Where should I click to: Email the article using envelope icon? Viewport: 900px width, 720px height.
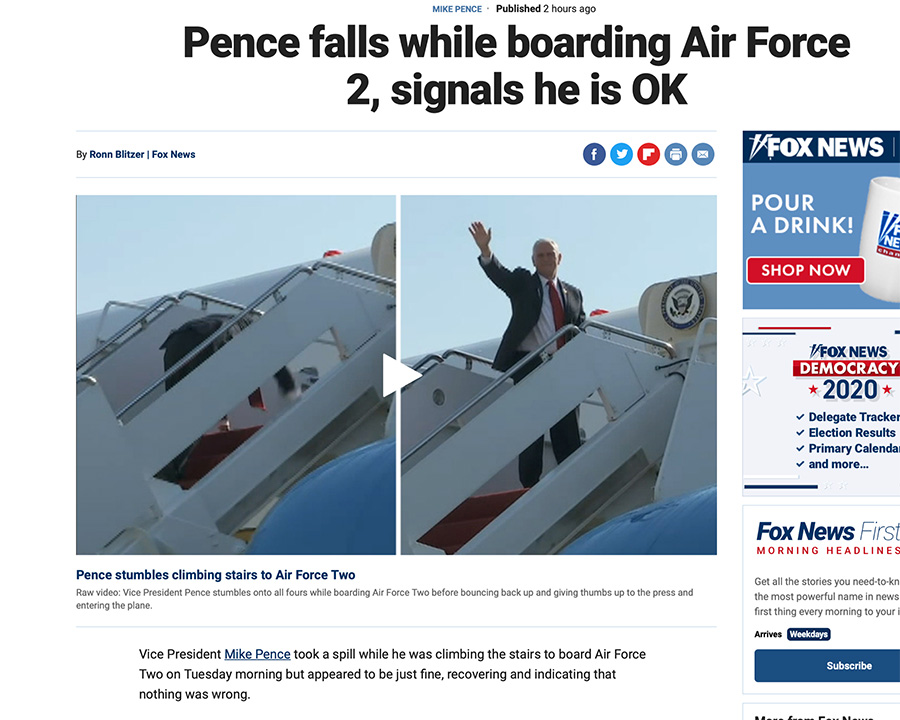coord(703,154)
